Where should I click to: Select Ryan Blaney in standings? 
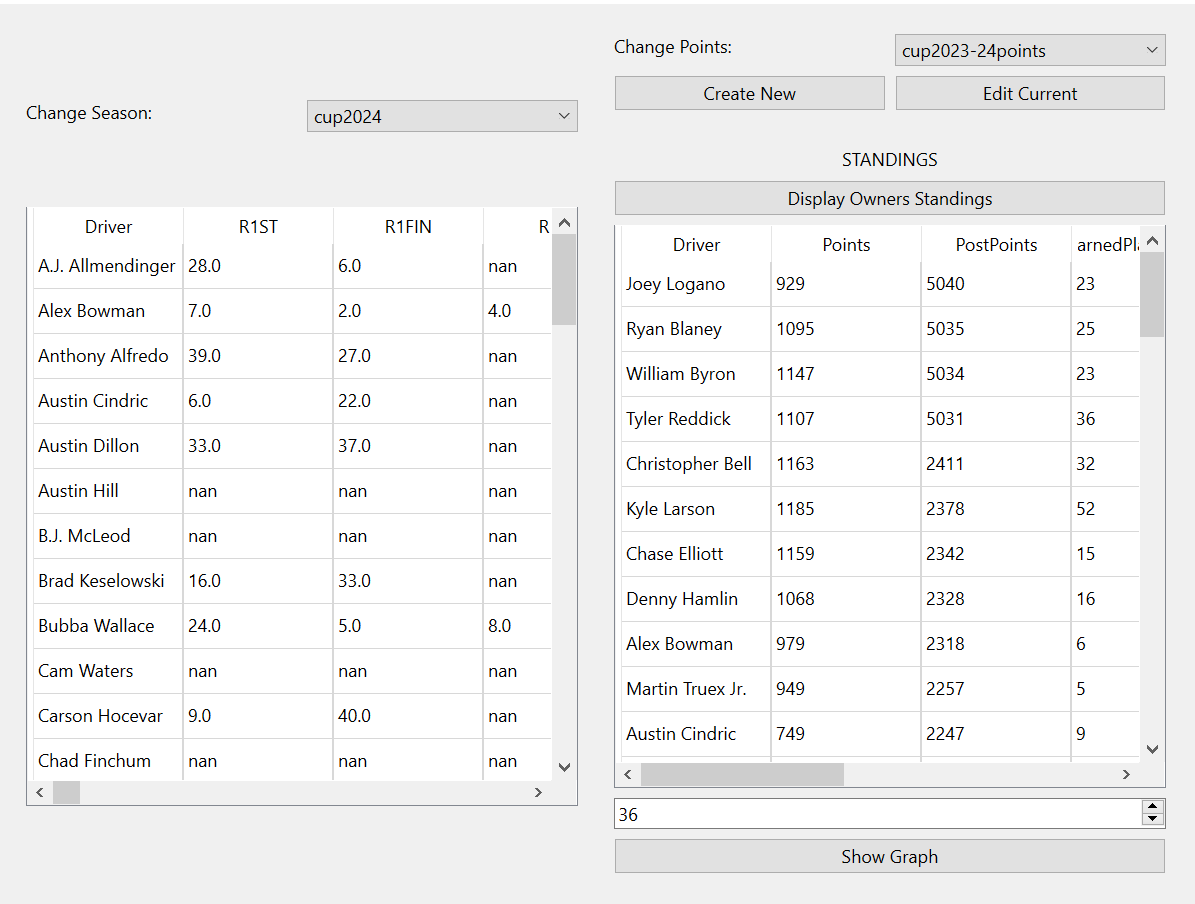696,329
